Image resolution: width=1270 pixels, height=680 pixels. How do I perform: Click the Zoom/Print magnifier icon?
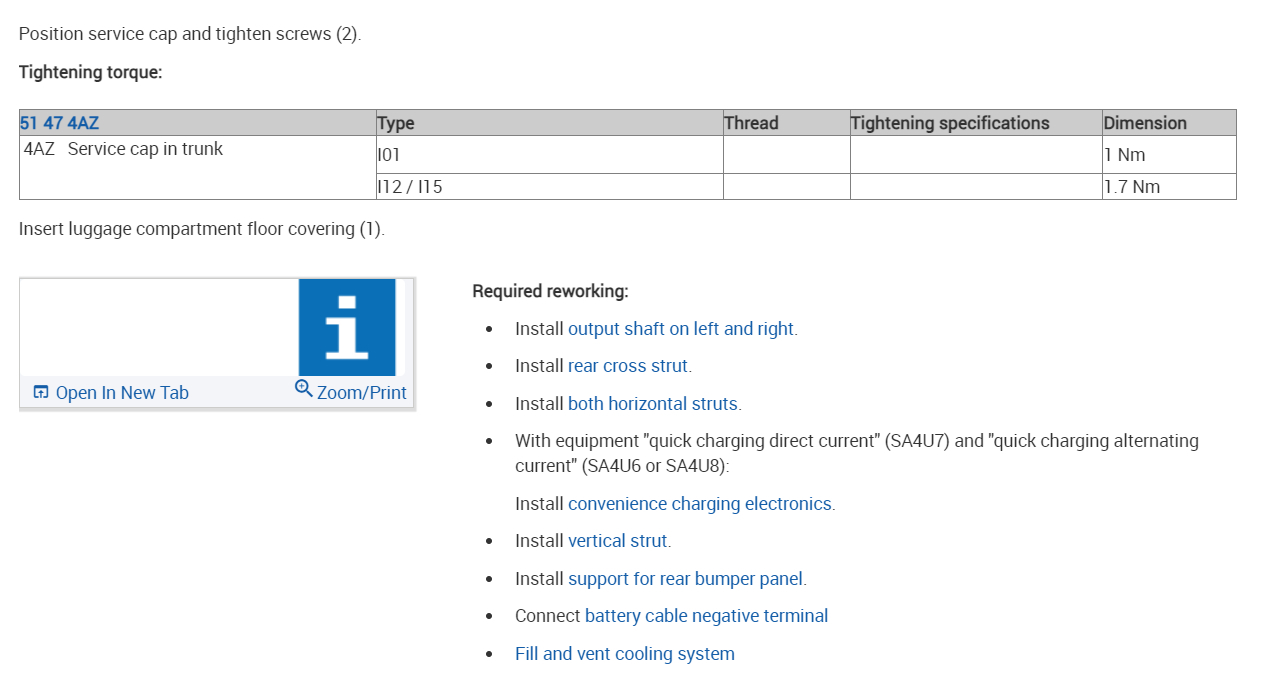point(304,388)
